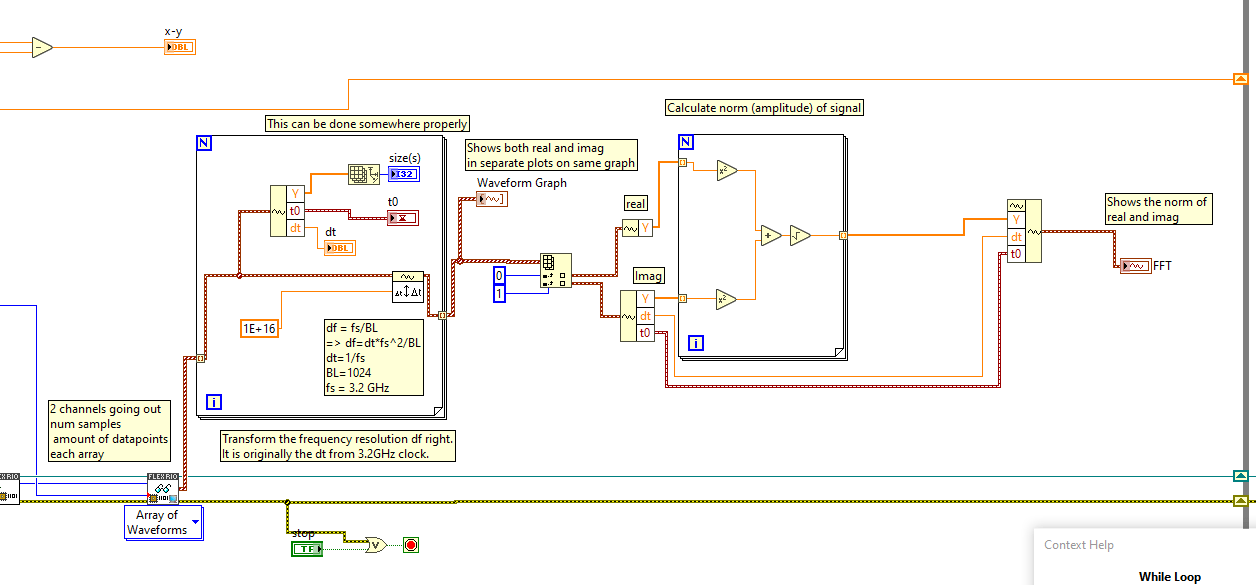
Task: Open the Array of Waveforms dropdown
Action: click(195, 520)
